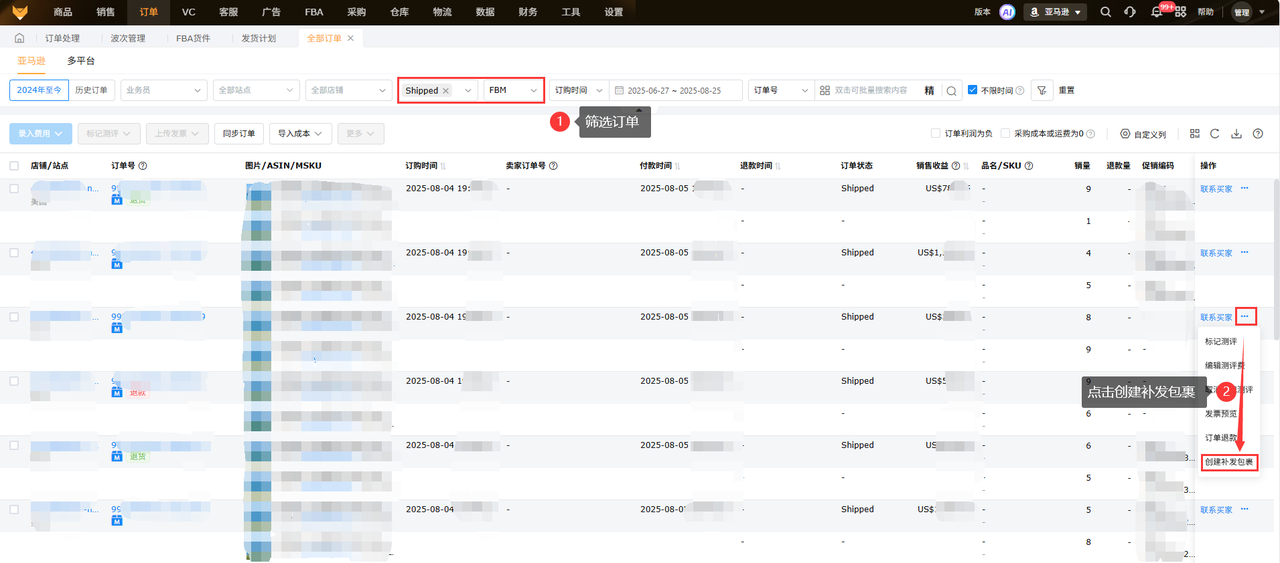Image resolution: width=1280 pixels, height=563 pixels.
Task: Click the batch search grid icon
Action: [x=825, y=90]
